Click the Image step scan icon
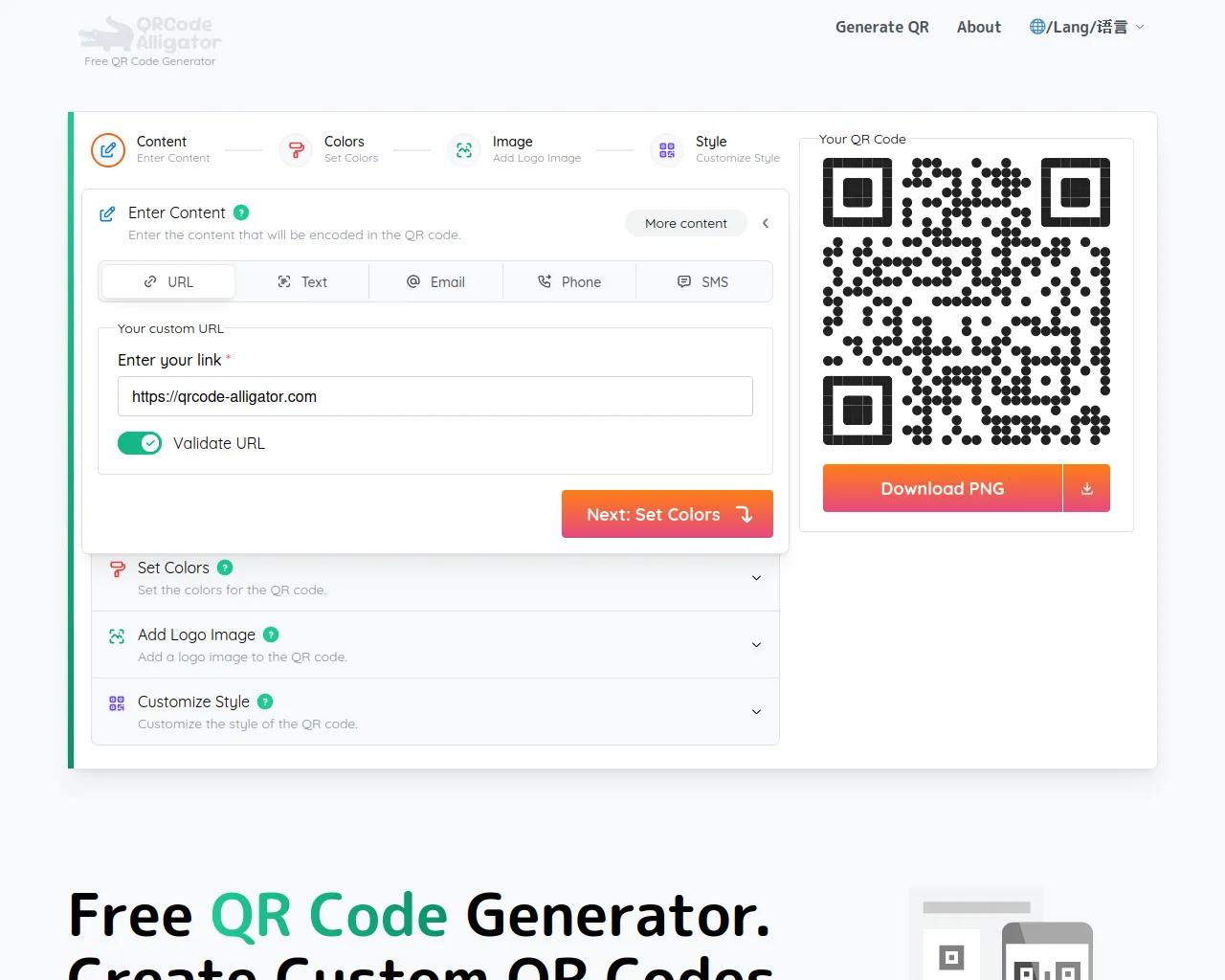This screenshot has width=1225, height=980. [x=464, y=150]
